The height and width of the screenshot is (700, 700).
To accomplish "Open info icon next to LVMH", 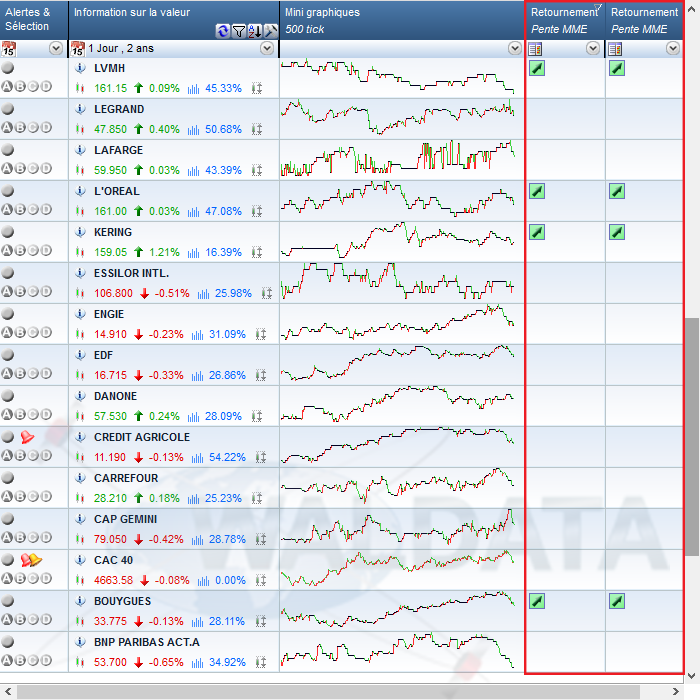I will tap(80, 68).
